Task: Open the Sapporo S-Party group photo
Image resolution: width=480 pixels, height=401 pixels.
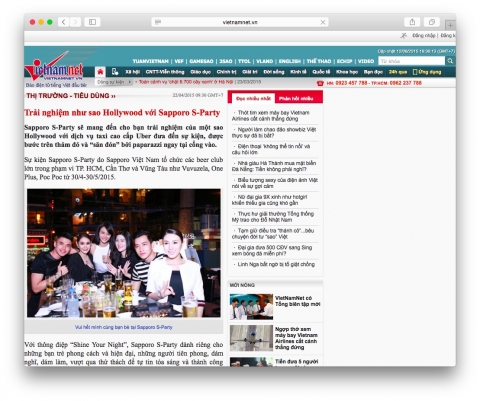Action: [x=124, y=253]
